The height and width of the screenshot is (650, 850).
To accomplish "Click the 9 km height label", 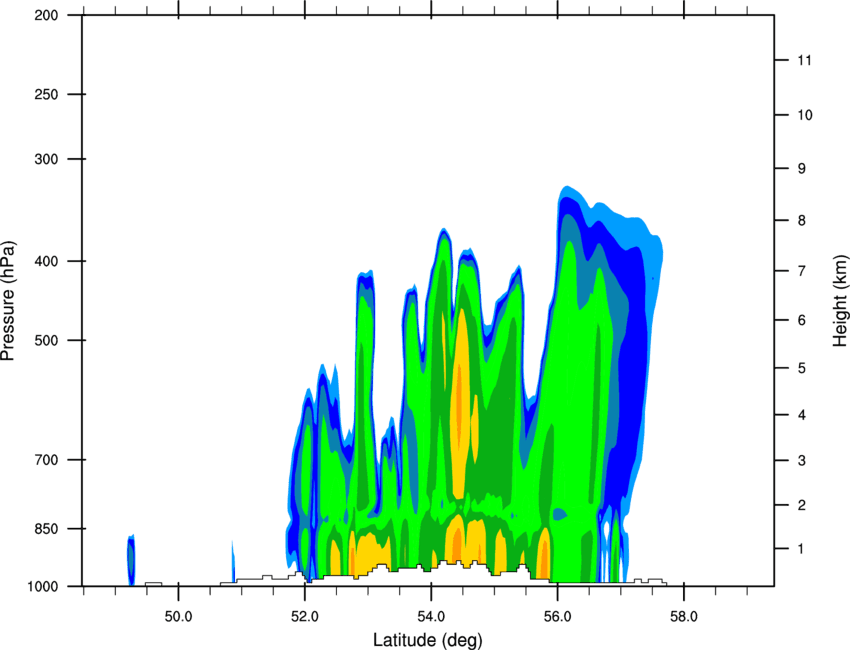I will [802, 169].
